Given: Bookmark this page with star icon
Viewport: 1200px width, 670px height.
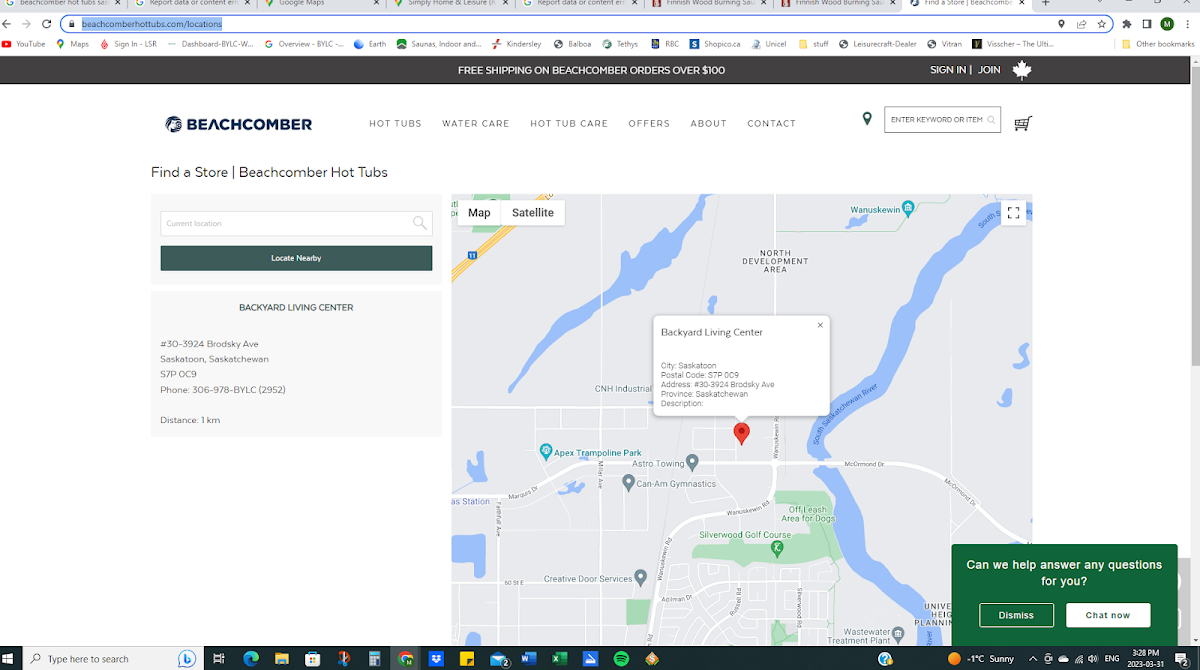Looking at the screenshot, I should pyautogui.click(x=1101, y=23).
